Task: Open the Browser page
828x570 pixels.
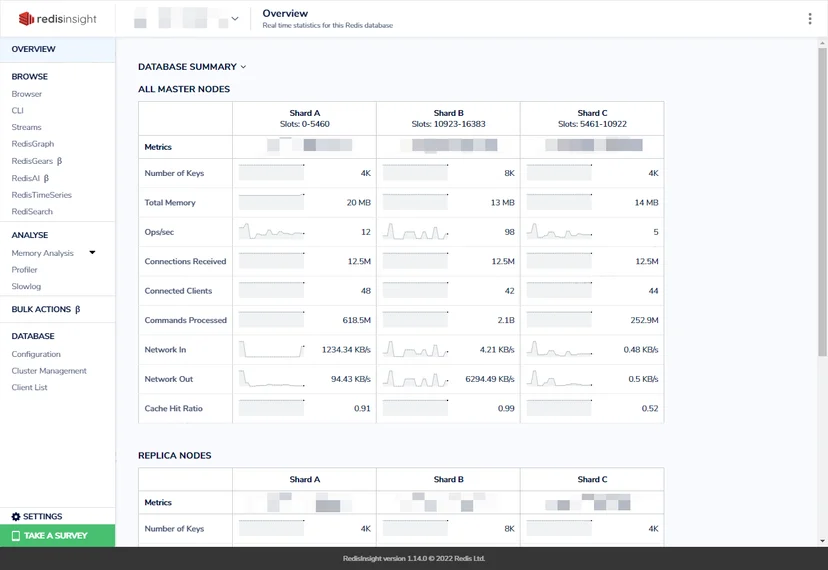Action: [26, 94]
